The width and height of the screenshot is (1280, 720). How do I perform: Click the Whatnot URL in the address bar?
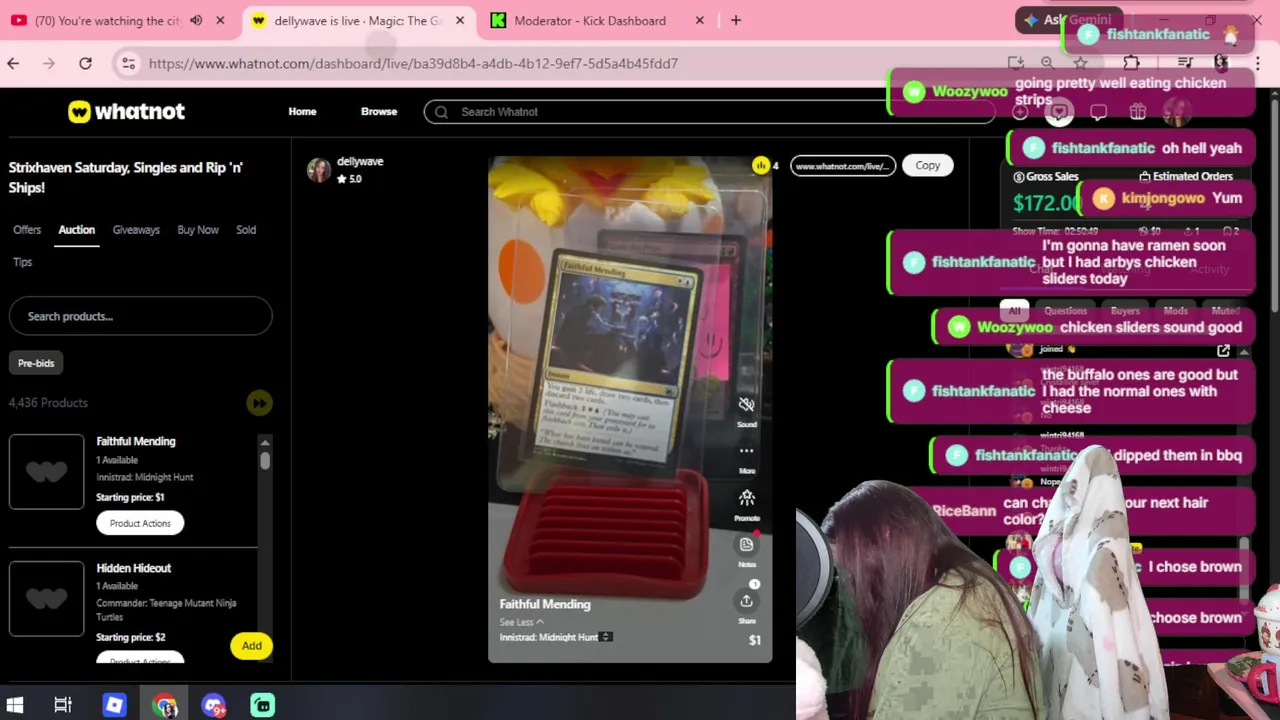point(413,64)
